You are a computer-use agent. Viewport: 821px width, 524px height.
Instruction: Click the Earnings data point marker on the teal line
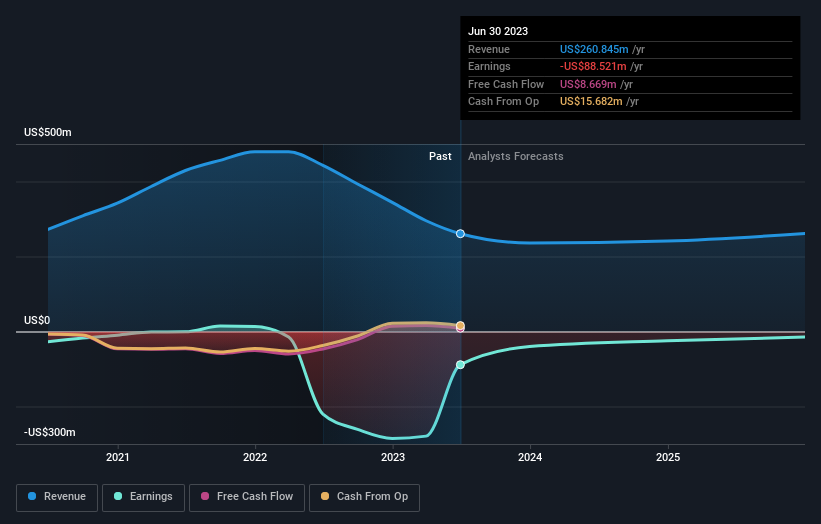(460, 365)
